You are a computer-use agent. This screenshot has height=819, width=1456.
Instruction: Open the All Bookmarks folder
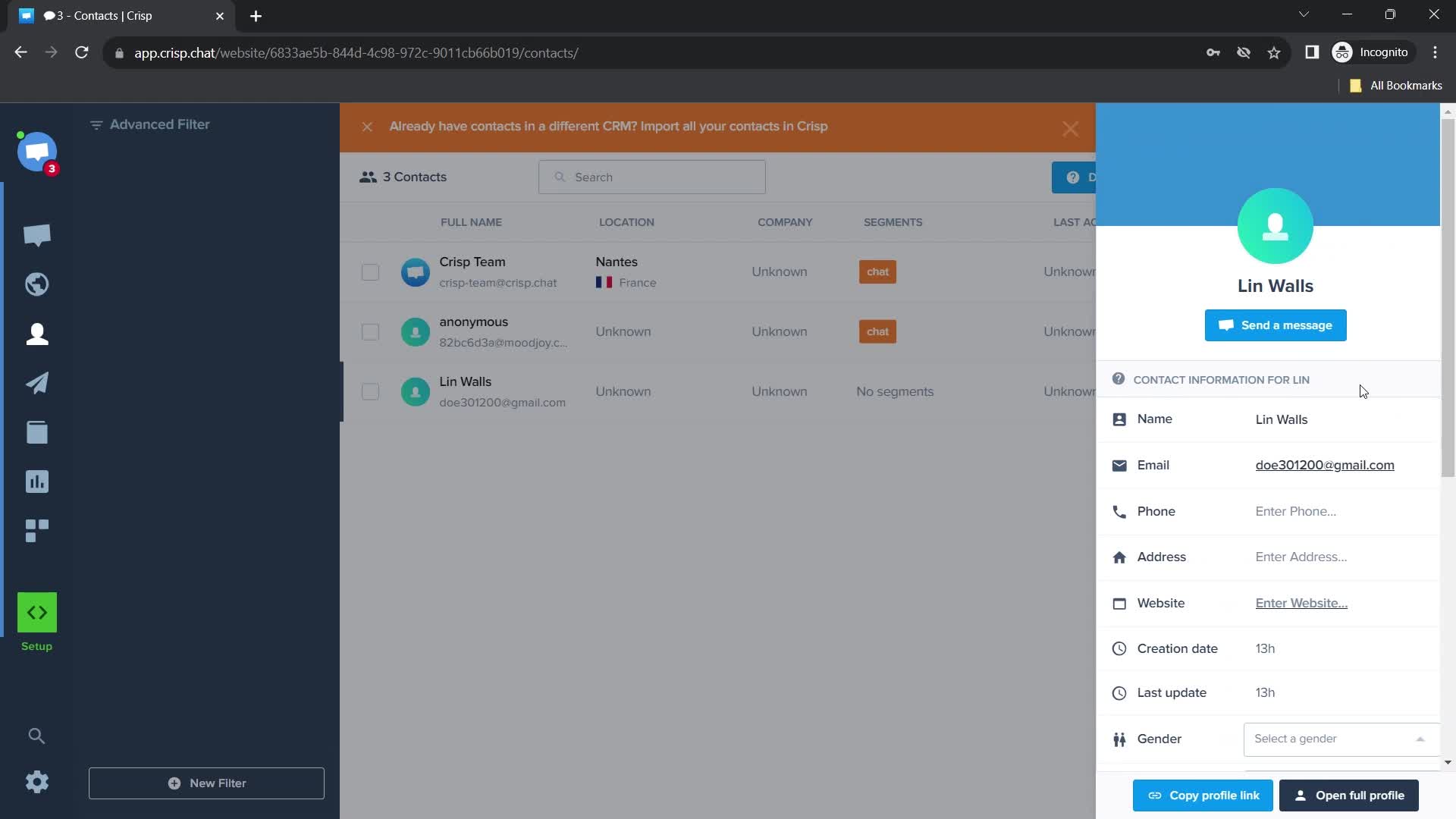coord(1396,86)
